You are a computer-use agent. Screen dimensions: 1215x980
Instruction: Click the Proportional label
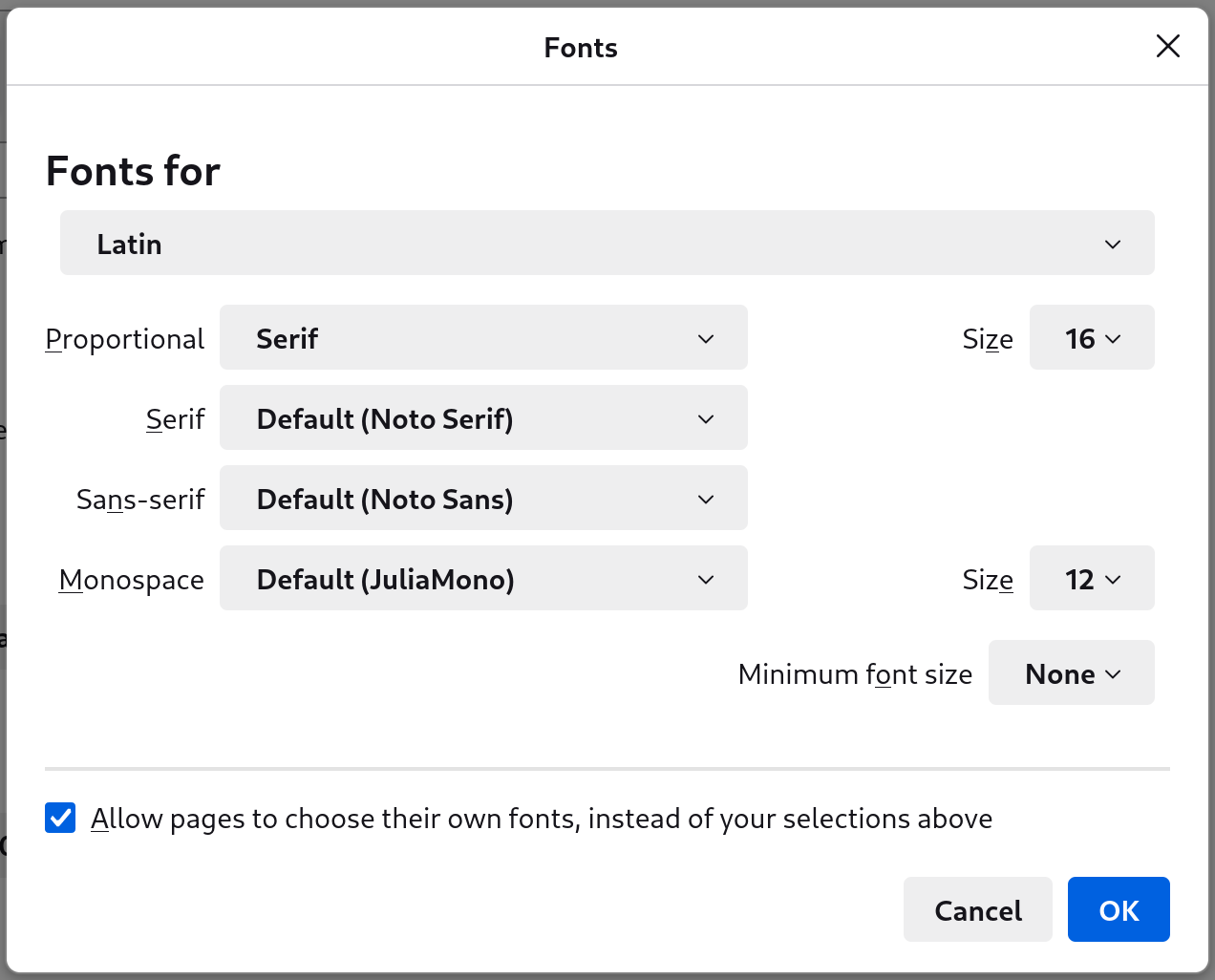pyautogui.click(x=124, y=339)
